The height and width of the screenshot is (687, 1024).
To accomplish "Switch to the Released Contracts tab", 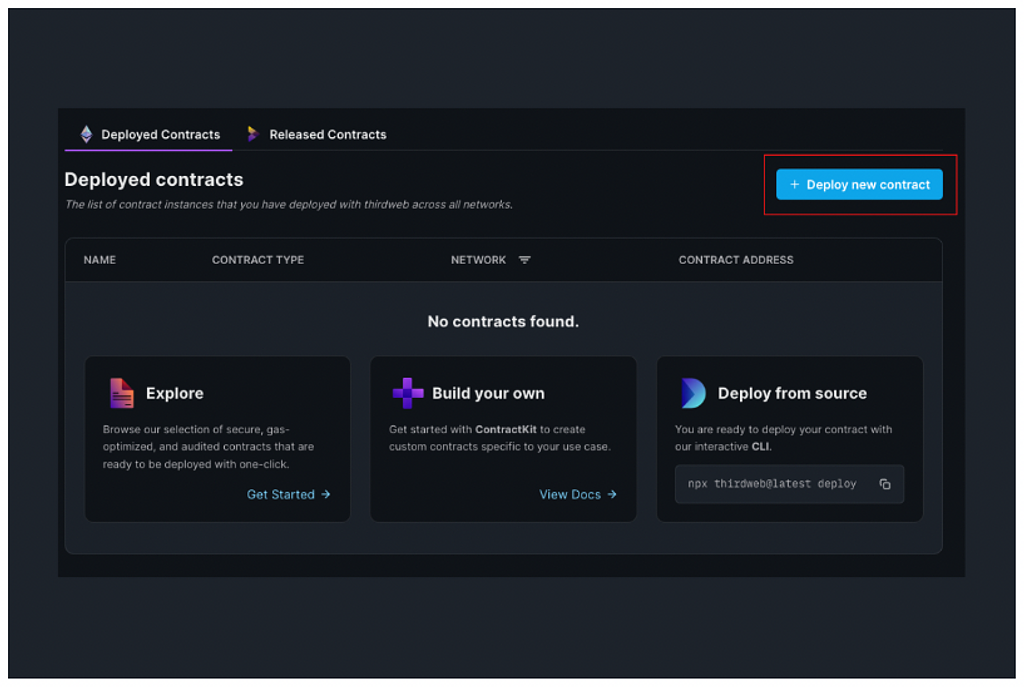I will 327,134.
